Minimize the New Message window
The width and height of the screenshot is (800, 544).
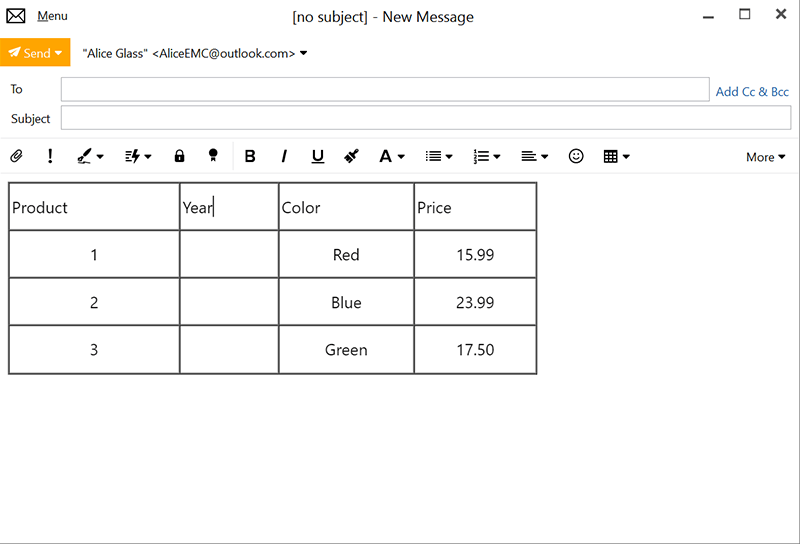pos(708,16)
